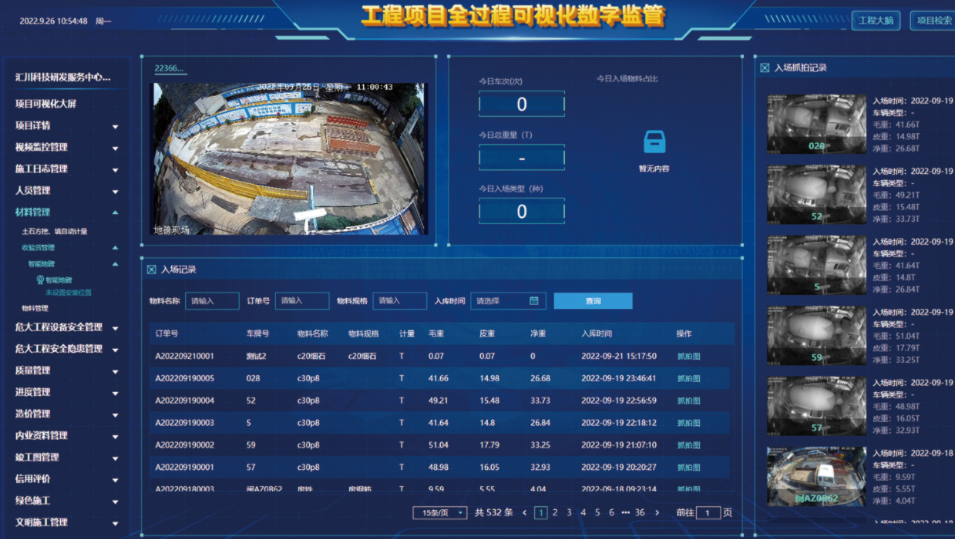Image resolution: width=955 pixels, height=539 pixels.
Task: Open 抓拍图 for order A202209190005
Action: [x=689, y=378]
